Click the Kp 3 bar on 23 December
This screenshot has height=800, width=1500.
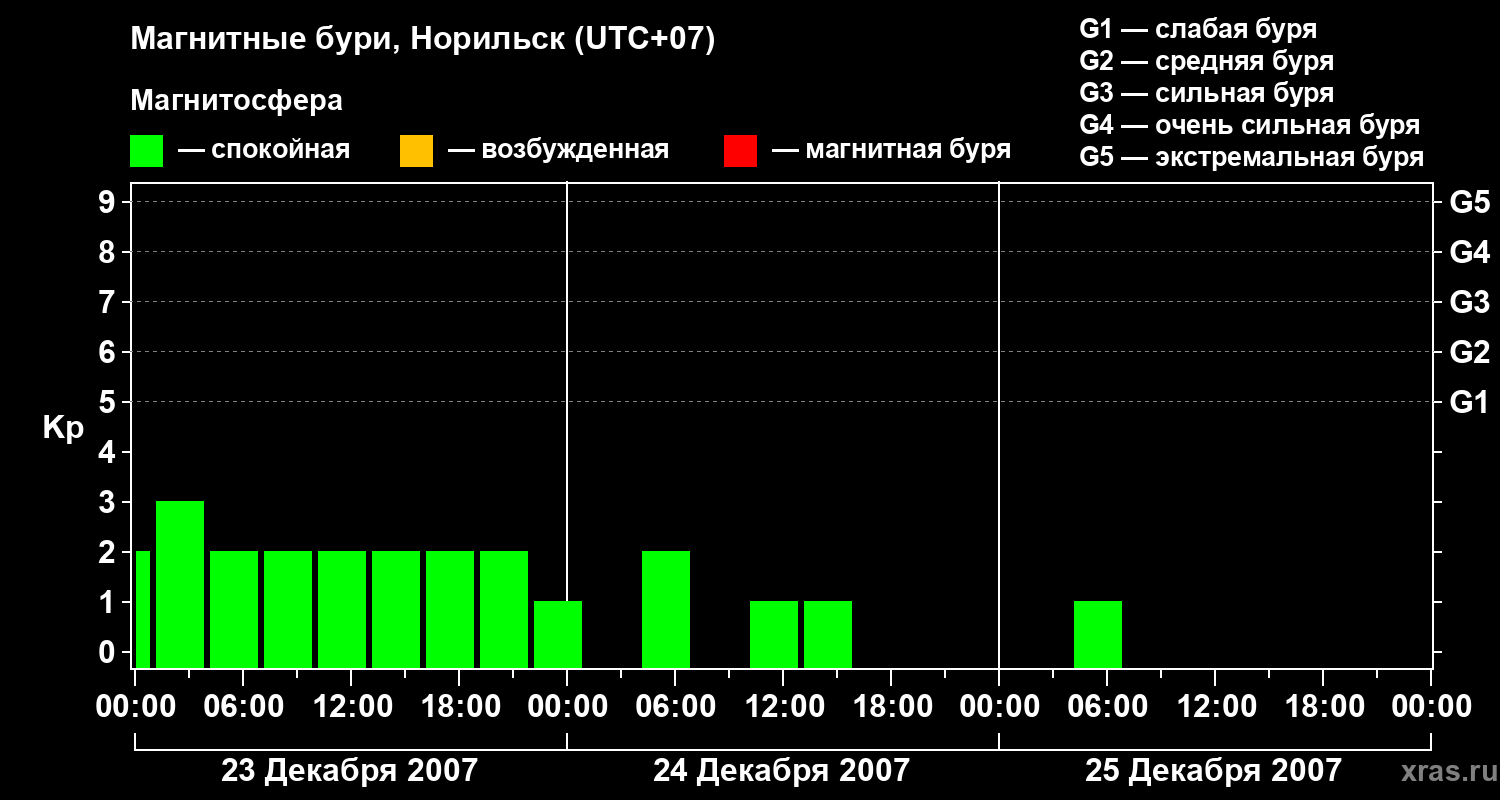click(x=180, y=584)
